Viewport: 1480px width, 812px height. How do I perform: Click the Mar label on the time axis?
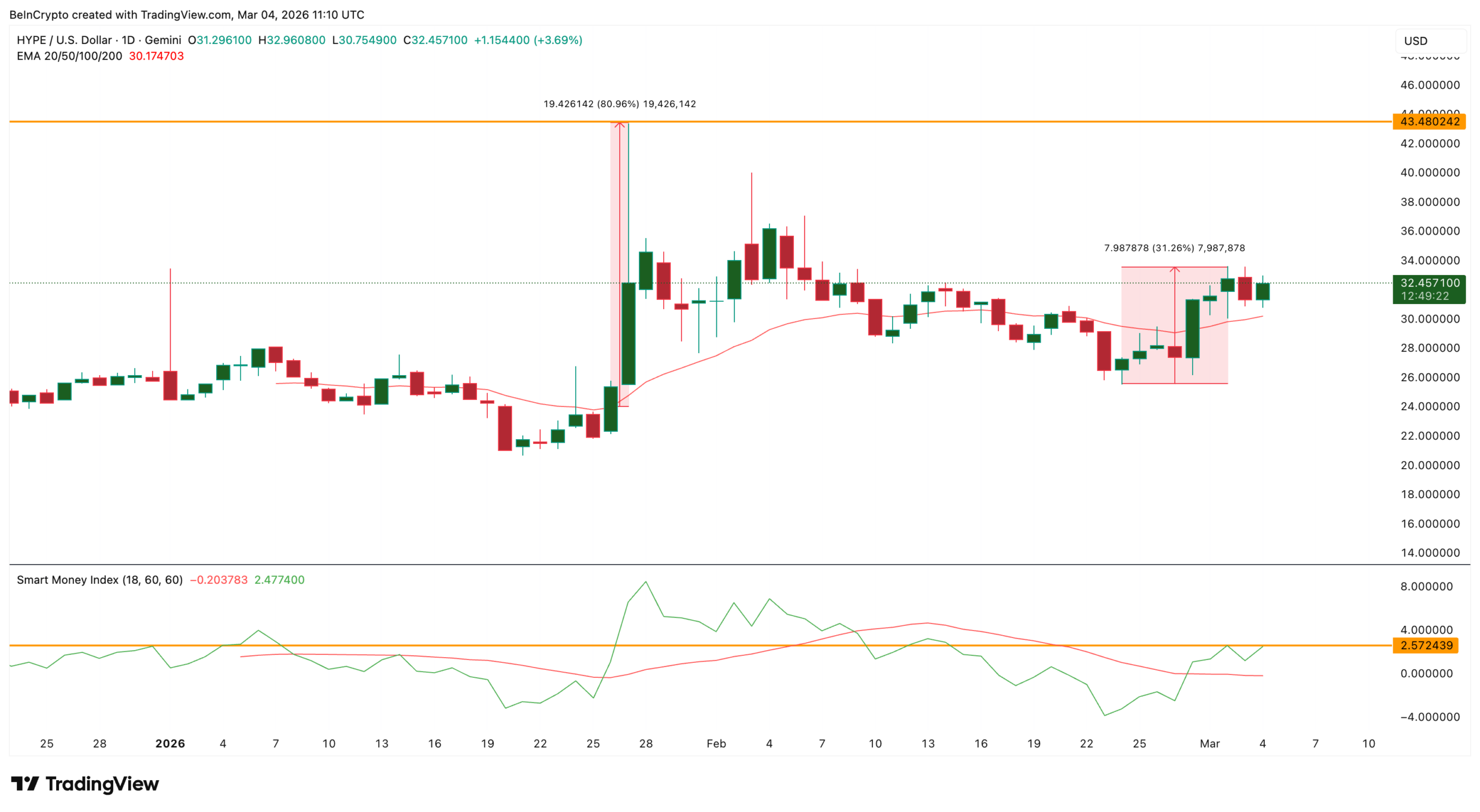point(1209,744)
